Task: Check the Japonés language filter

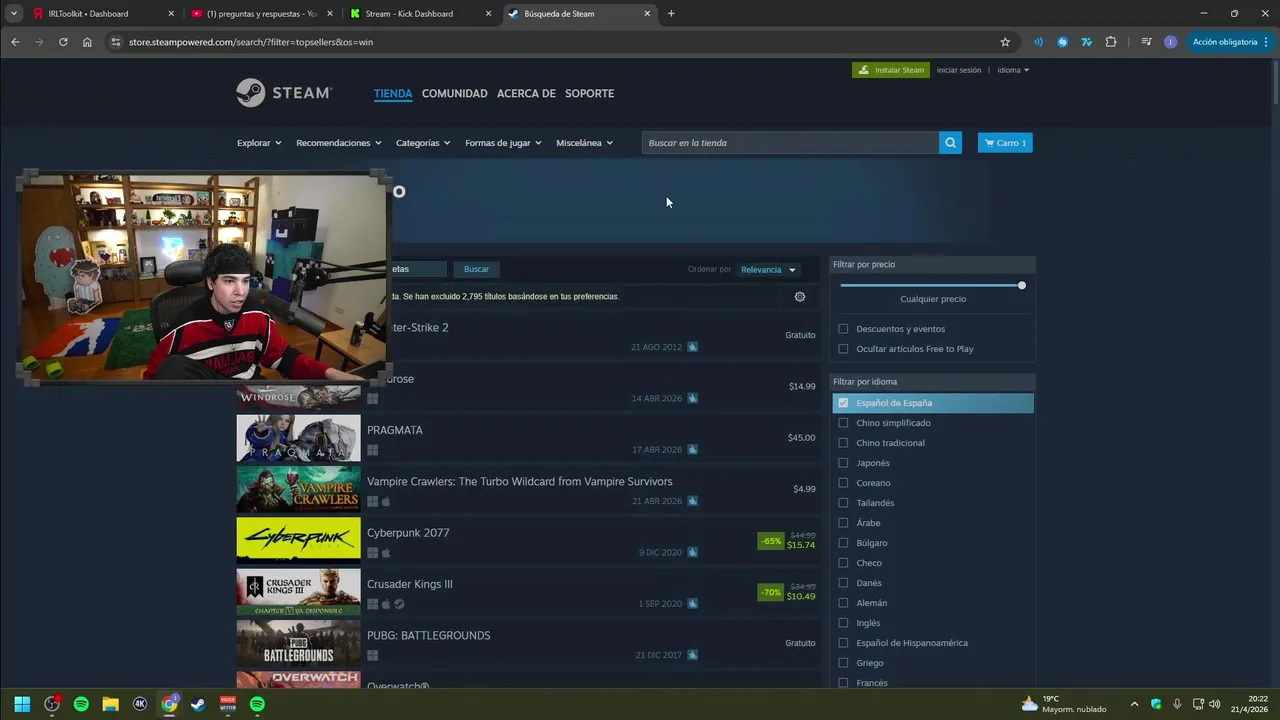Action: click(x=843, y=463)
